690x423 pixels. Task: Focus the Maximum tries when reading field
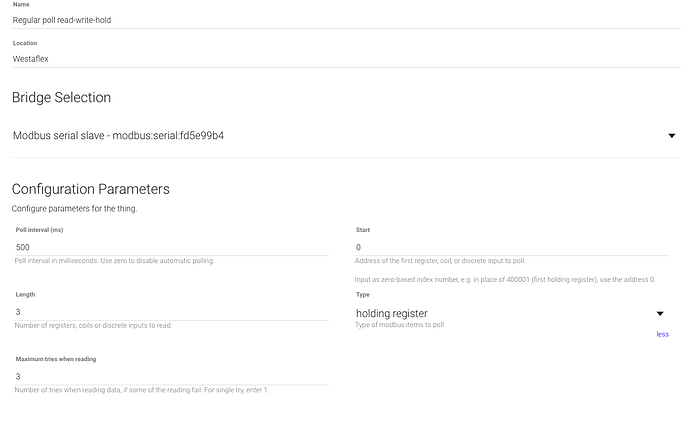pyautogui.click(x=170, y=376)
